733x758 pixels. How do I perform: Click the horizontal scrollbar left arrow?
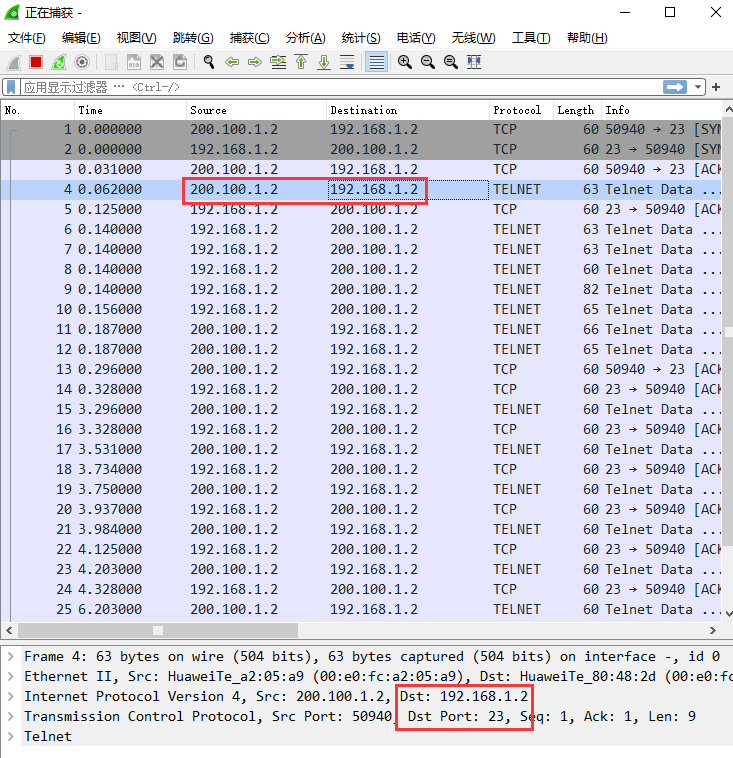(9, 630)
